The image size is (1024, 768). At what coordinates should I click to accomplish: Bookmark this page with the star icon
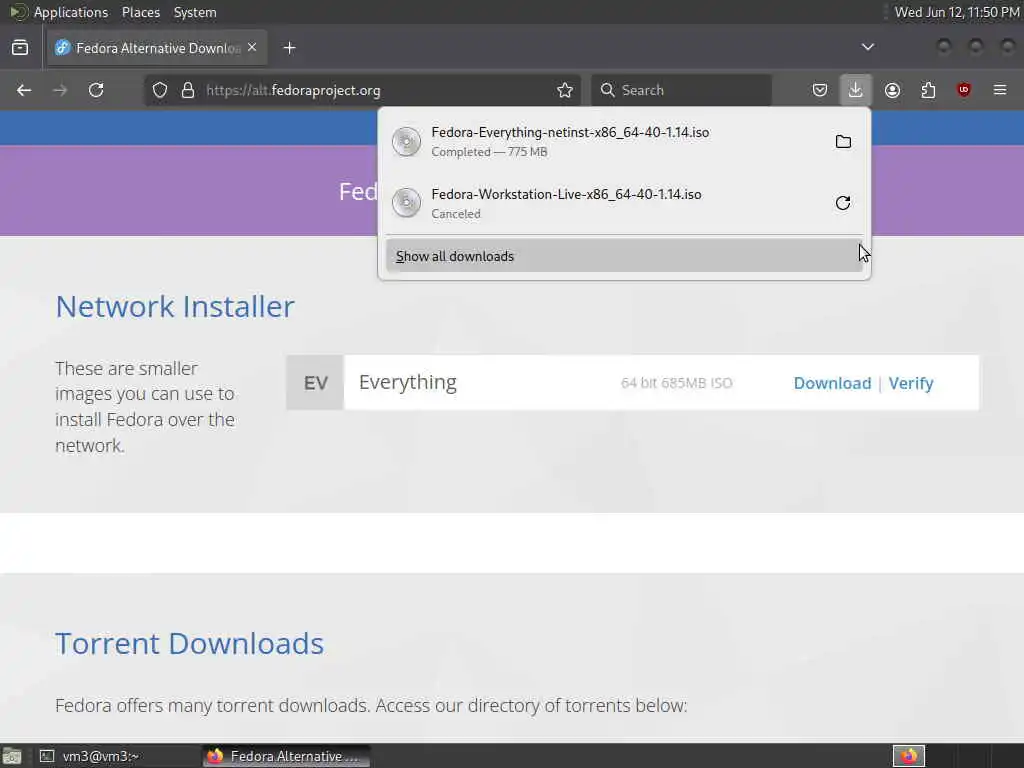click(x=565, y=90)
